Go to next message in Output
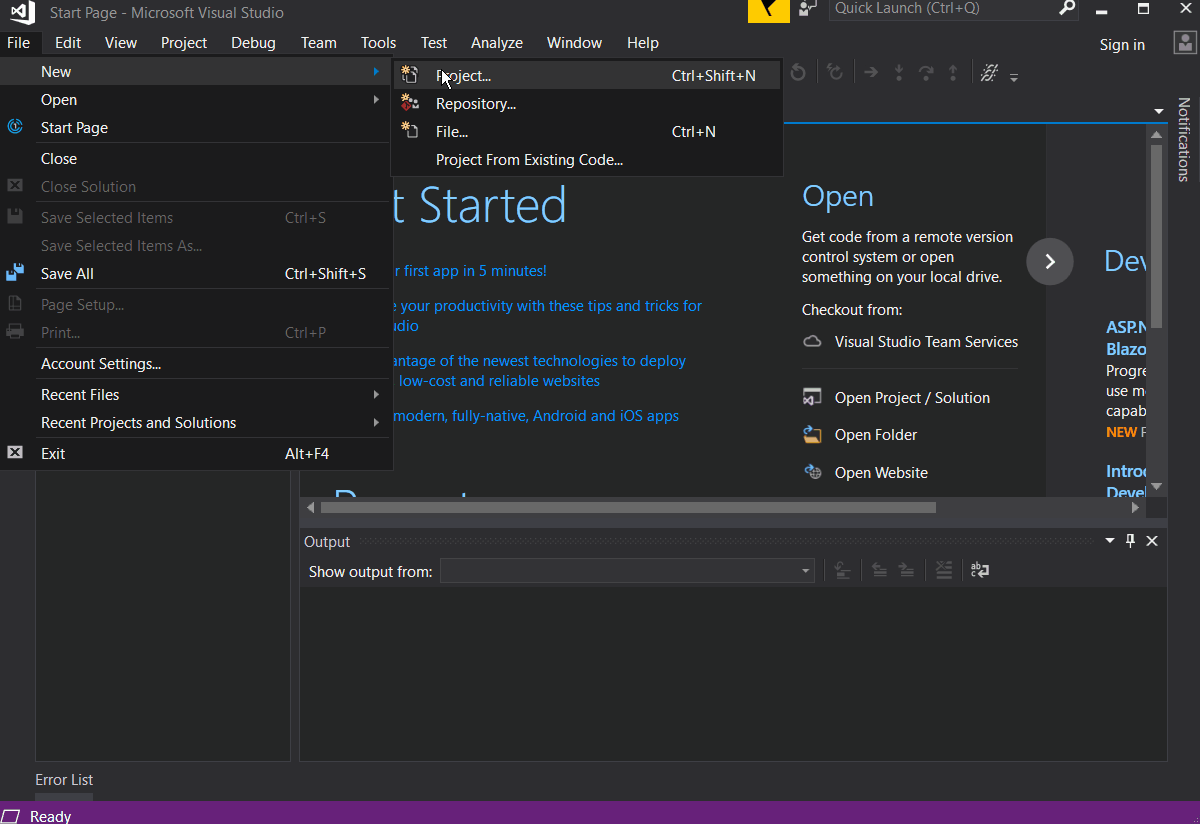 click(x=906, y=570)
